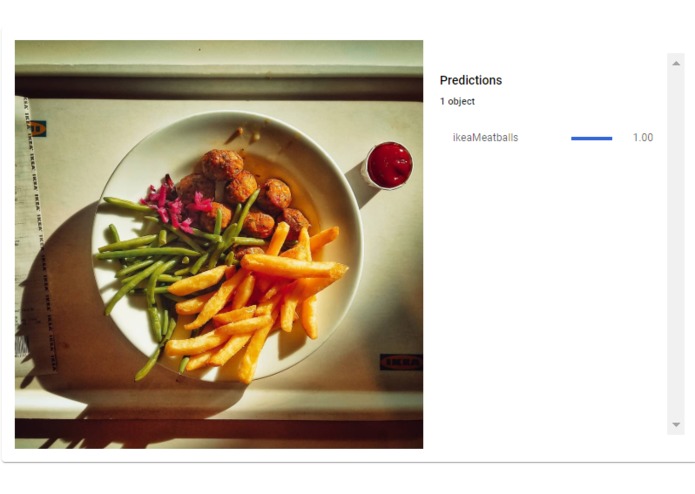Click the Predictions heading
The width and height of the screenshot is (695, 494).
[471, 80]
